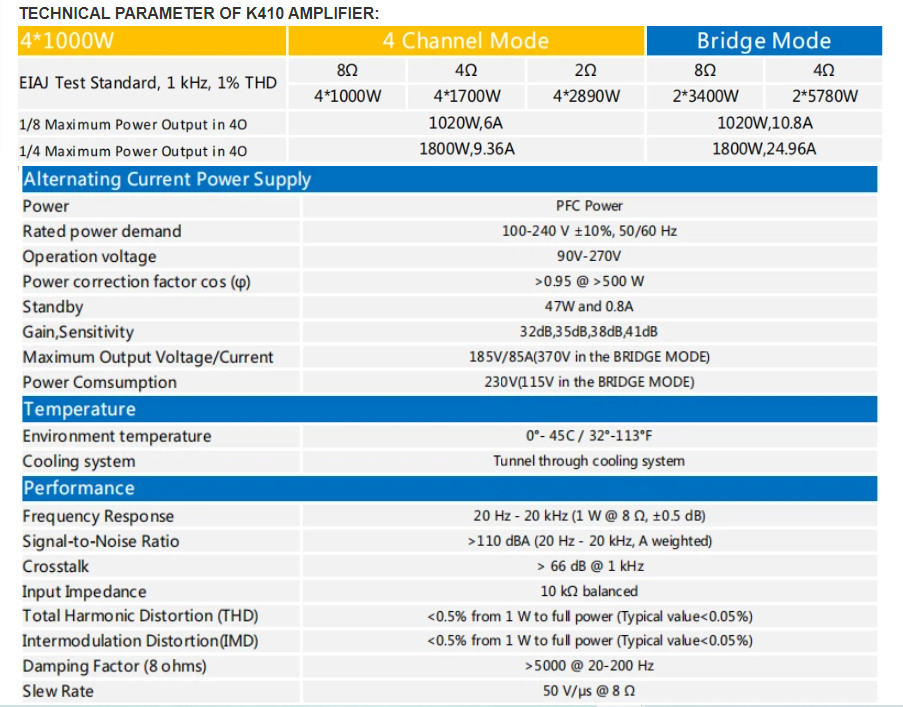Click the "4 Channel Mode" column header
Screen dimensions: 903x707
click(465, 41)
